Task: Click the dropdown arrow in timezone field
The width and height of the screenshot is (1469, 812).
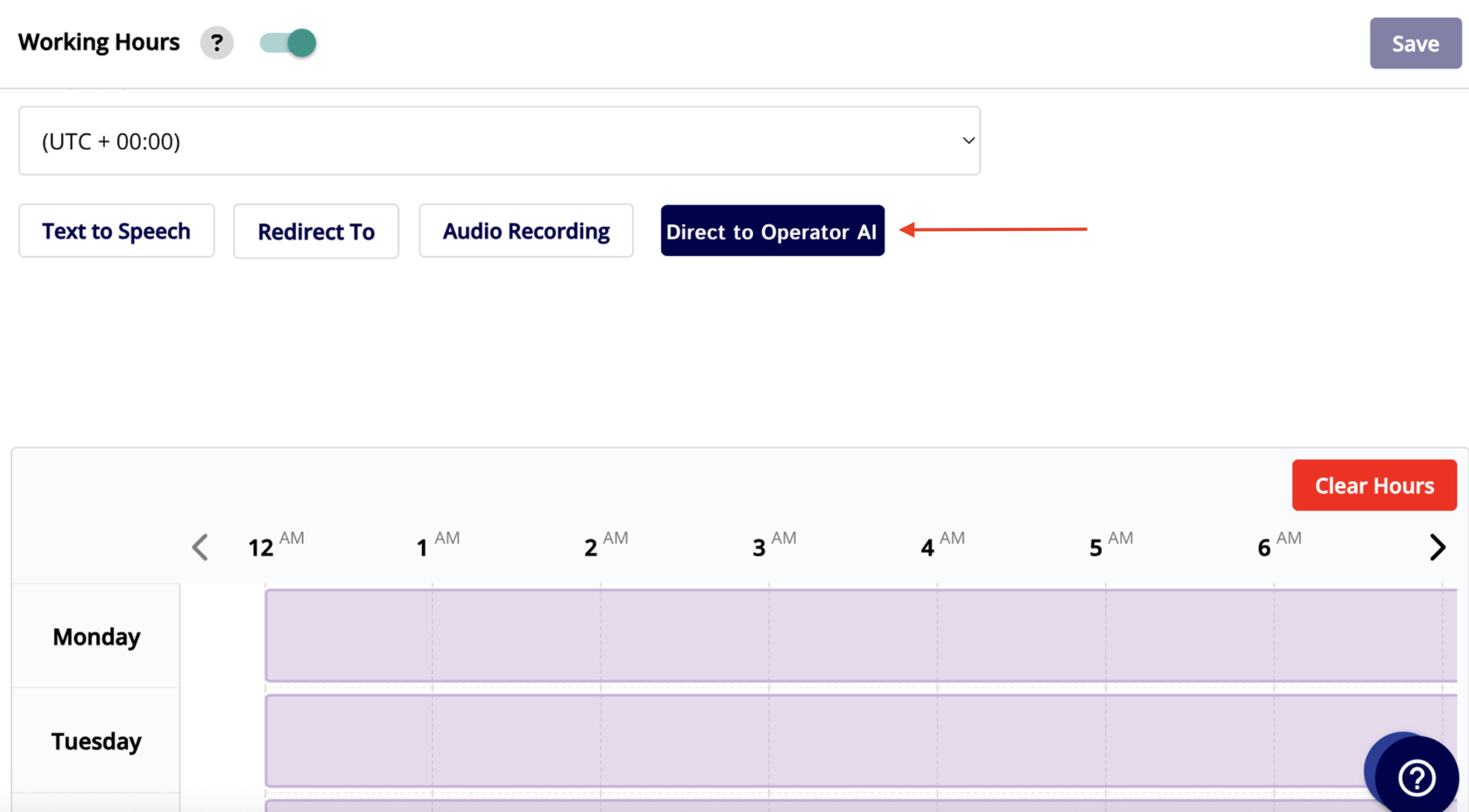Action: (968, 141)
